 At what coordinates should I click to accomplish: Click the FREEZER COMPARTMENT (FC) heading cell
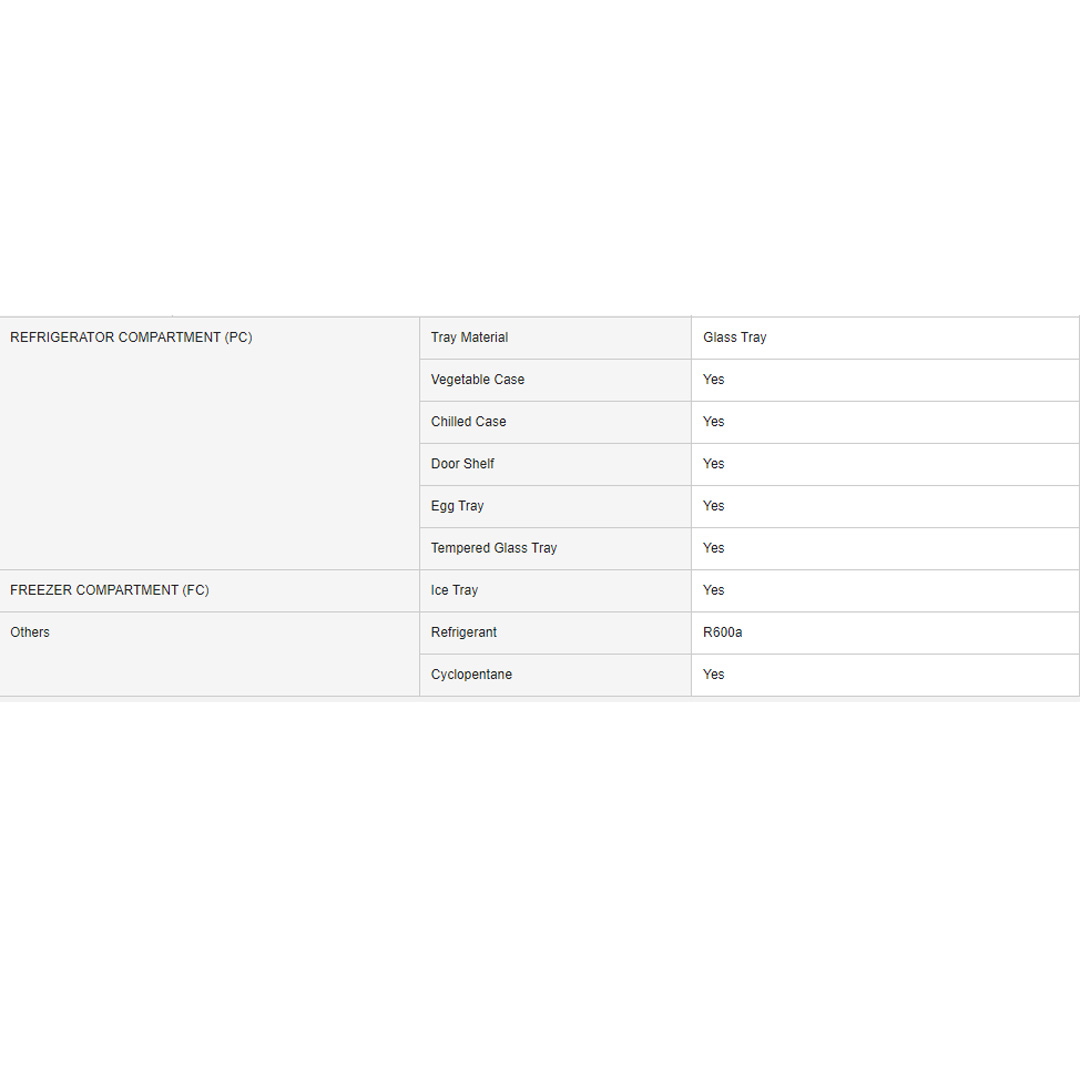(x=109, y=591)
